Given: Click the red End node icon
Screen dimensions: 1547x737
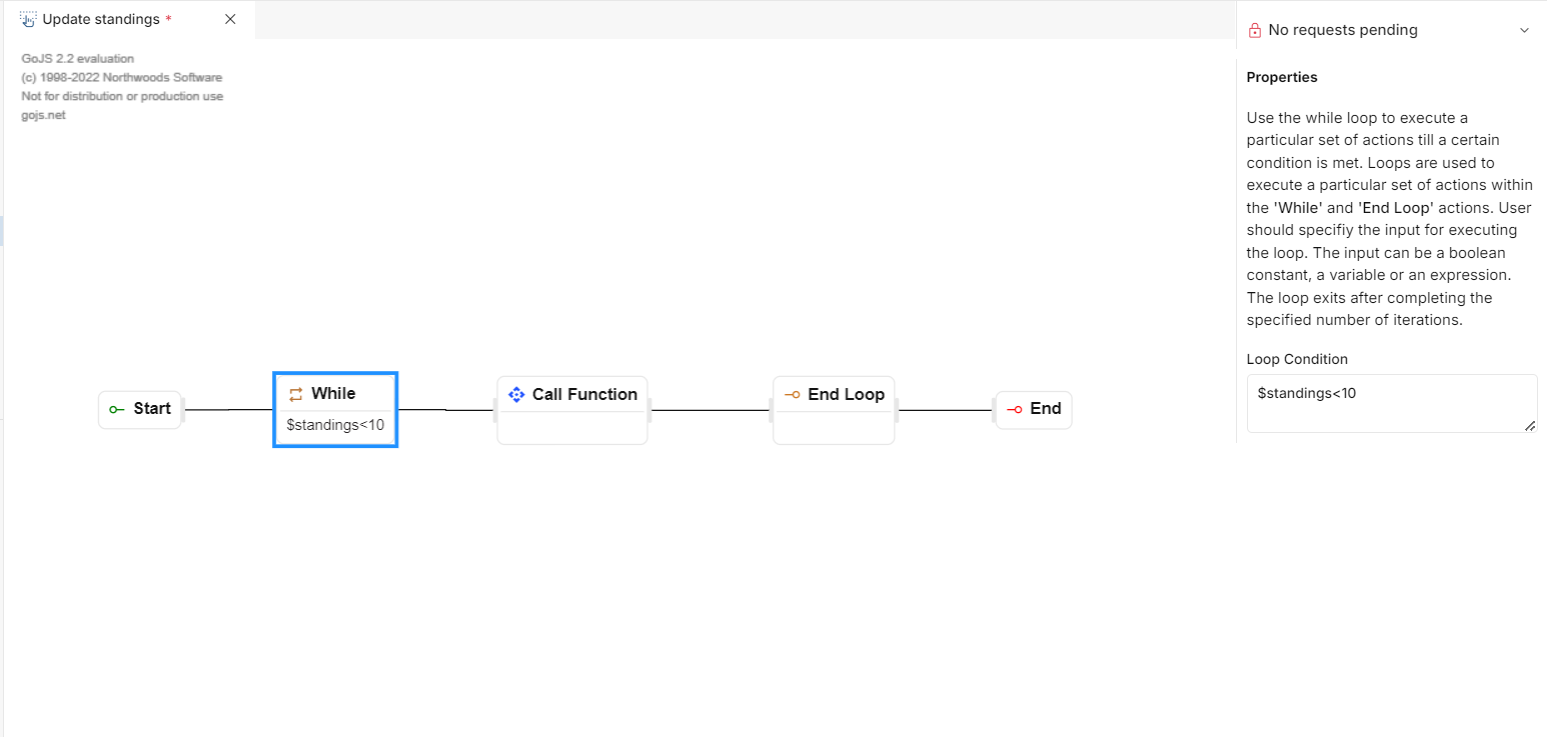Looking at the screenshot, I should pos(1014,409).
